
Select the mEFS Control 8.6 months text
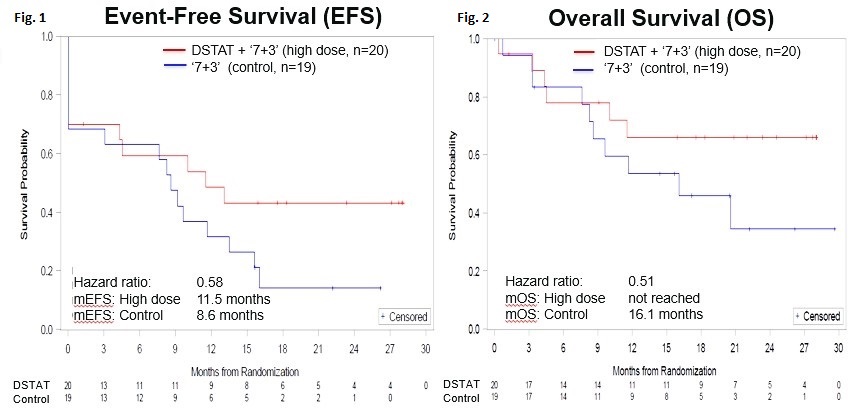[229, 315]
